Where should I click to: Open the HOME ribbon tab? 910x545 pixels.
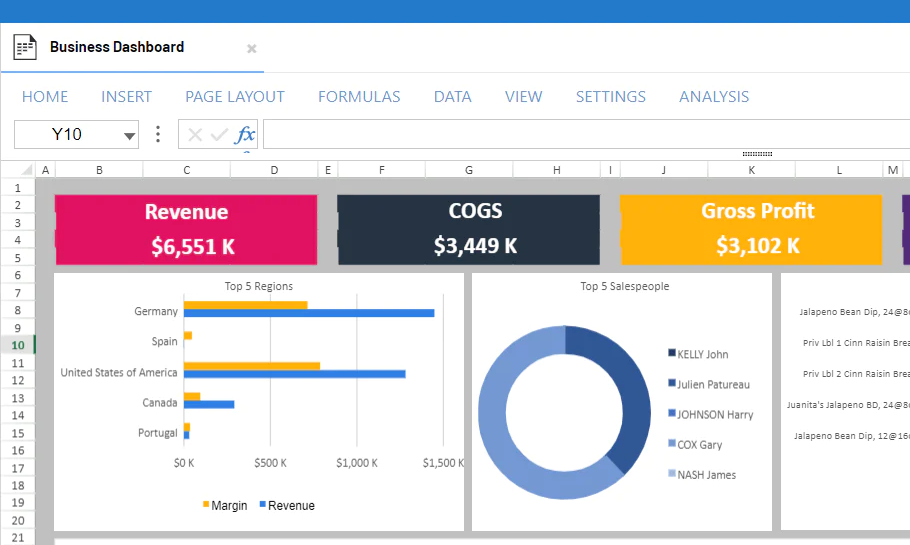point(45,97)
